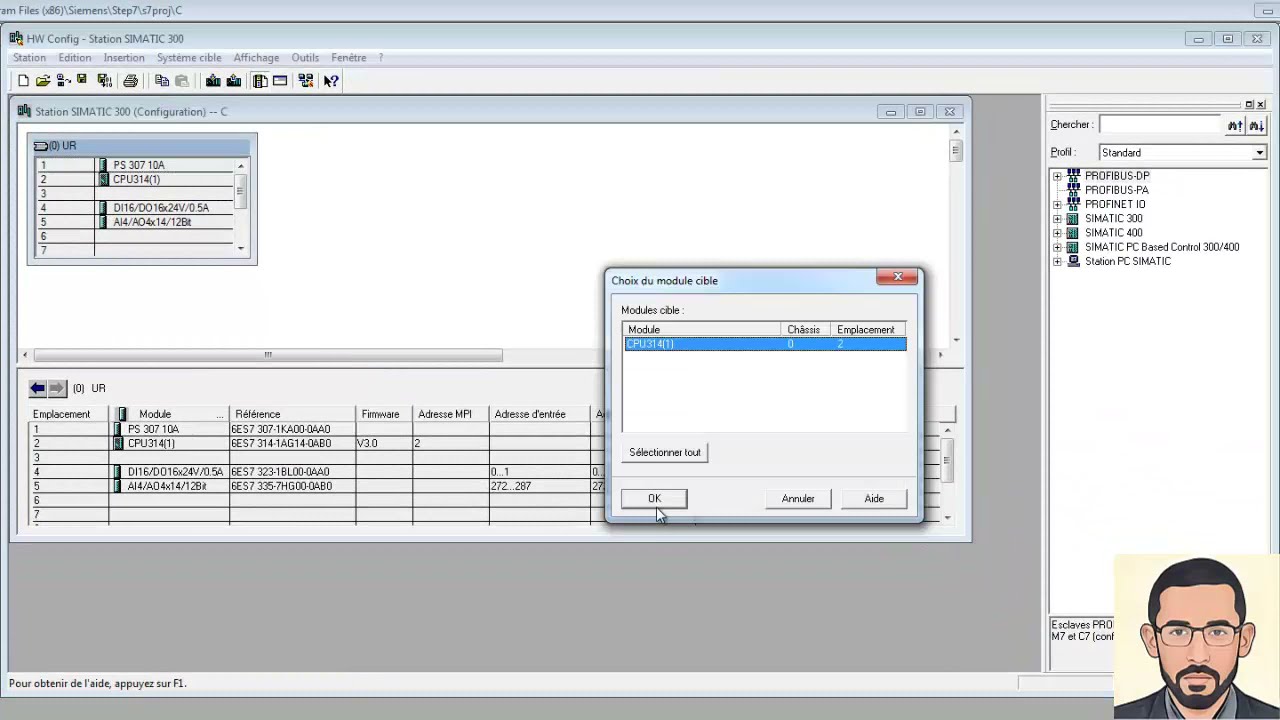Viewport: 1280px width, 720px height.
Task: Expand the SIMATIC 300 catalog node
Action: pos(1057,218)
